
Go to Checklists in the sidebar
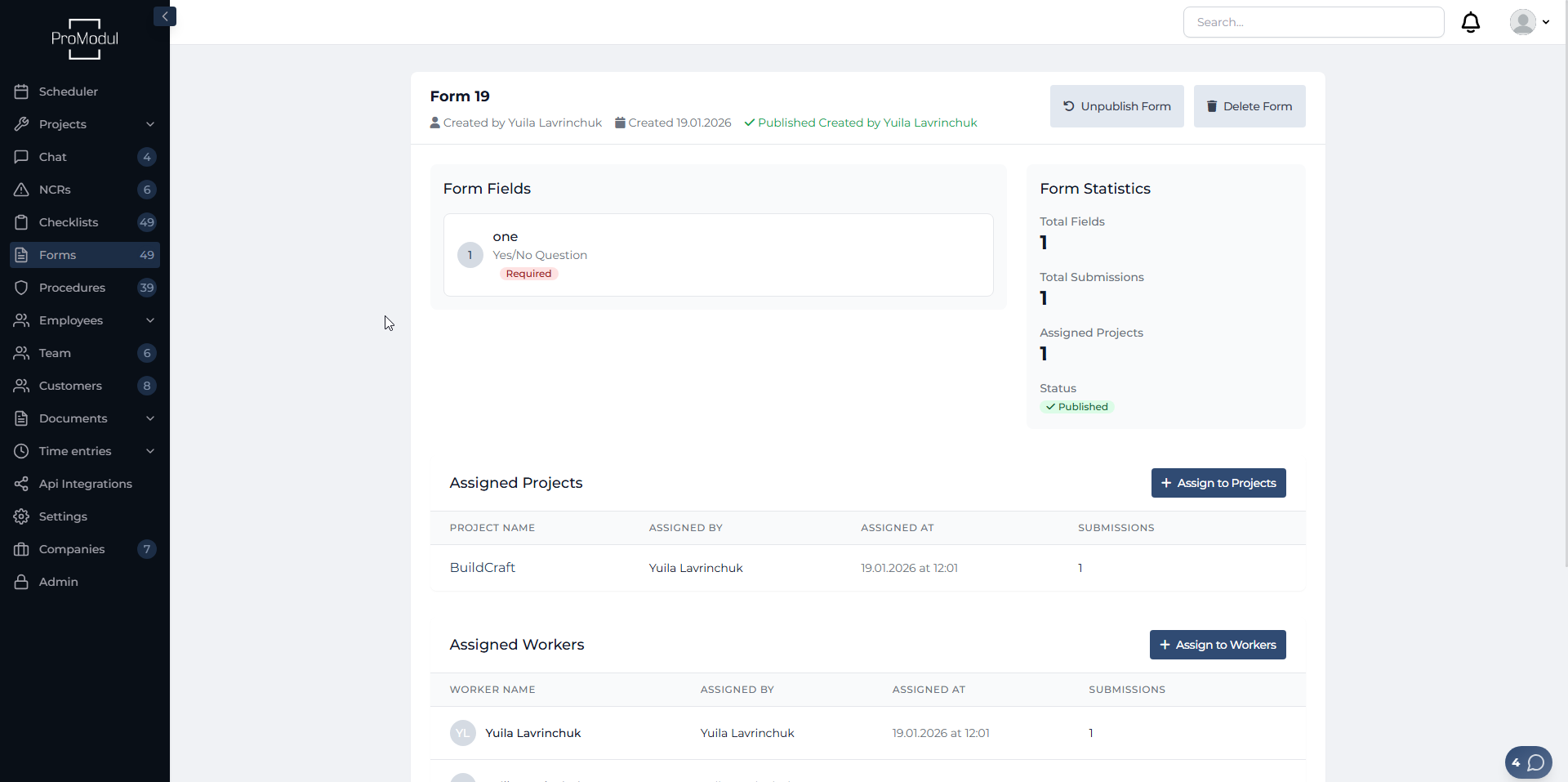(x=69, y=222)
